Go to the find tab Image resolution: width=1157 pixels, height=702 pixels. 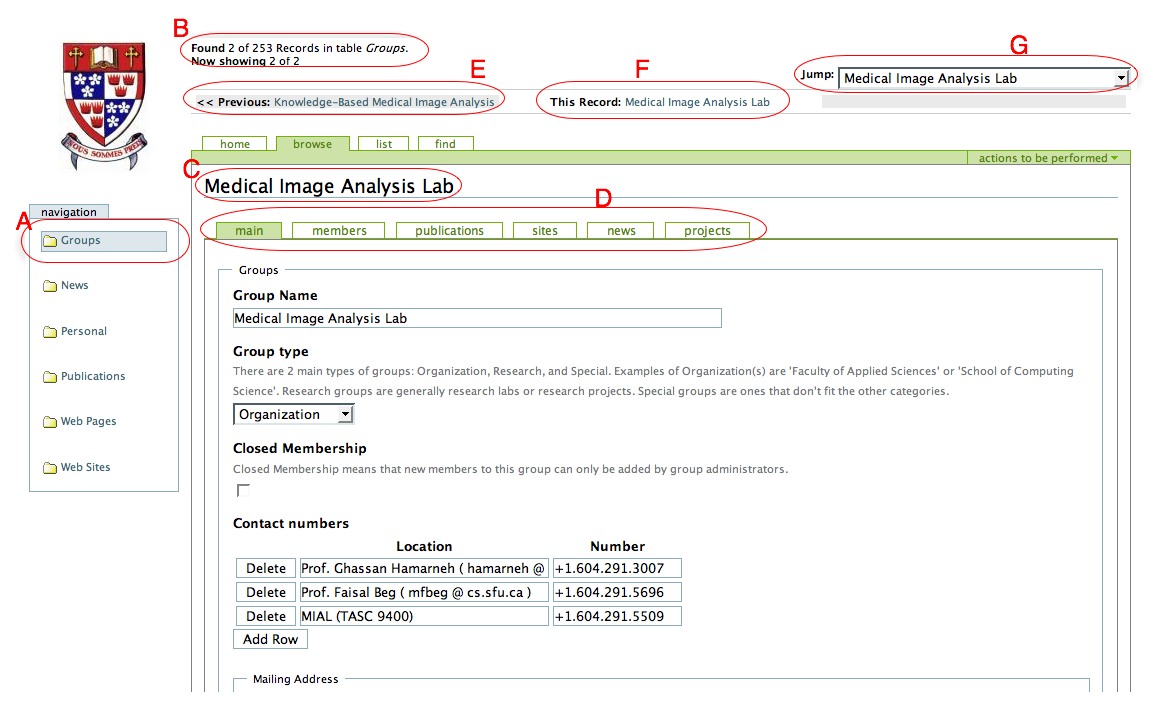(445, 144)
